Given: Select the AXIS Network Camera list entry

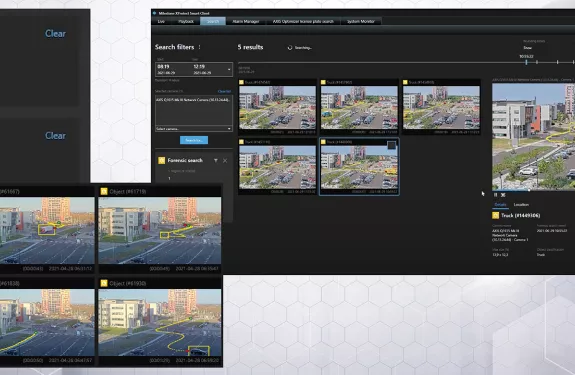Looking at the screenshot, I should (x=193, y=99).
